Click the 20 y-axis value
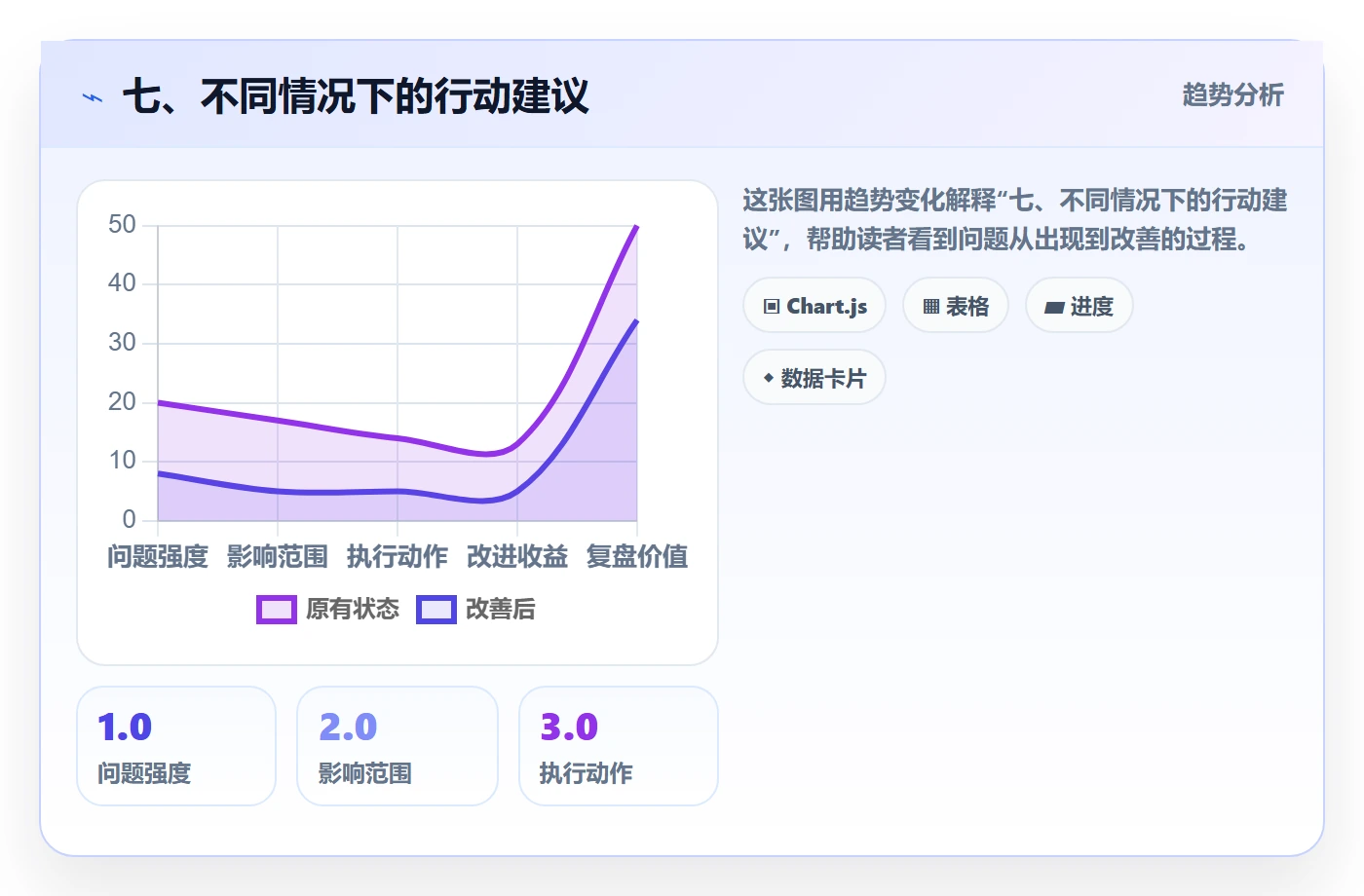Viewport: 1364px width, 896px height. pos(122,402)
